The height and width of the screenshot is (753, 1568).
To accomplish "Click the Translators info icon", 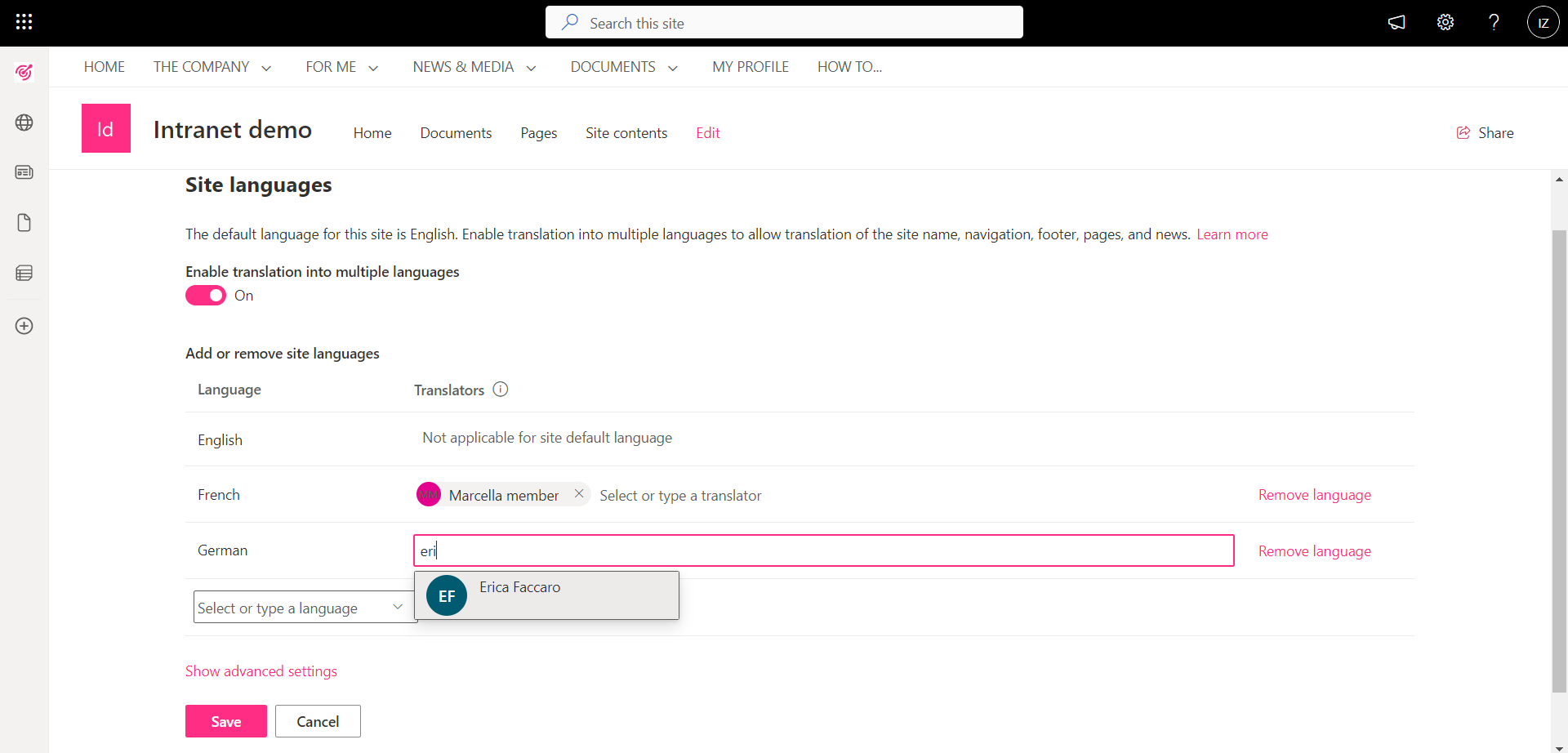I will [501, 390].
